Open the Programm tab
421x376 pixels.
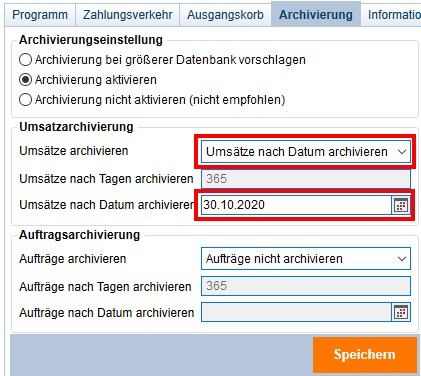pos(40,15)
